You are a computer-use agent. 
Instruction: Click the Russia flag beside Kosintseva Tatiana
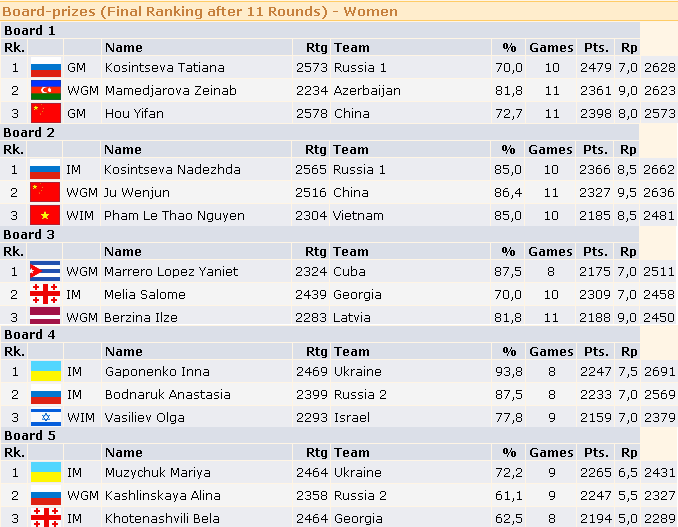pyautogui.click(x=46, y=68)
